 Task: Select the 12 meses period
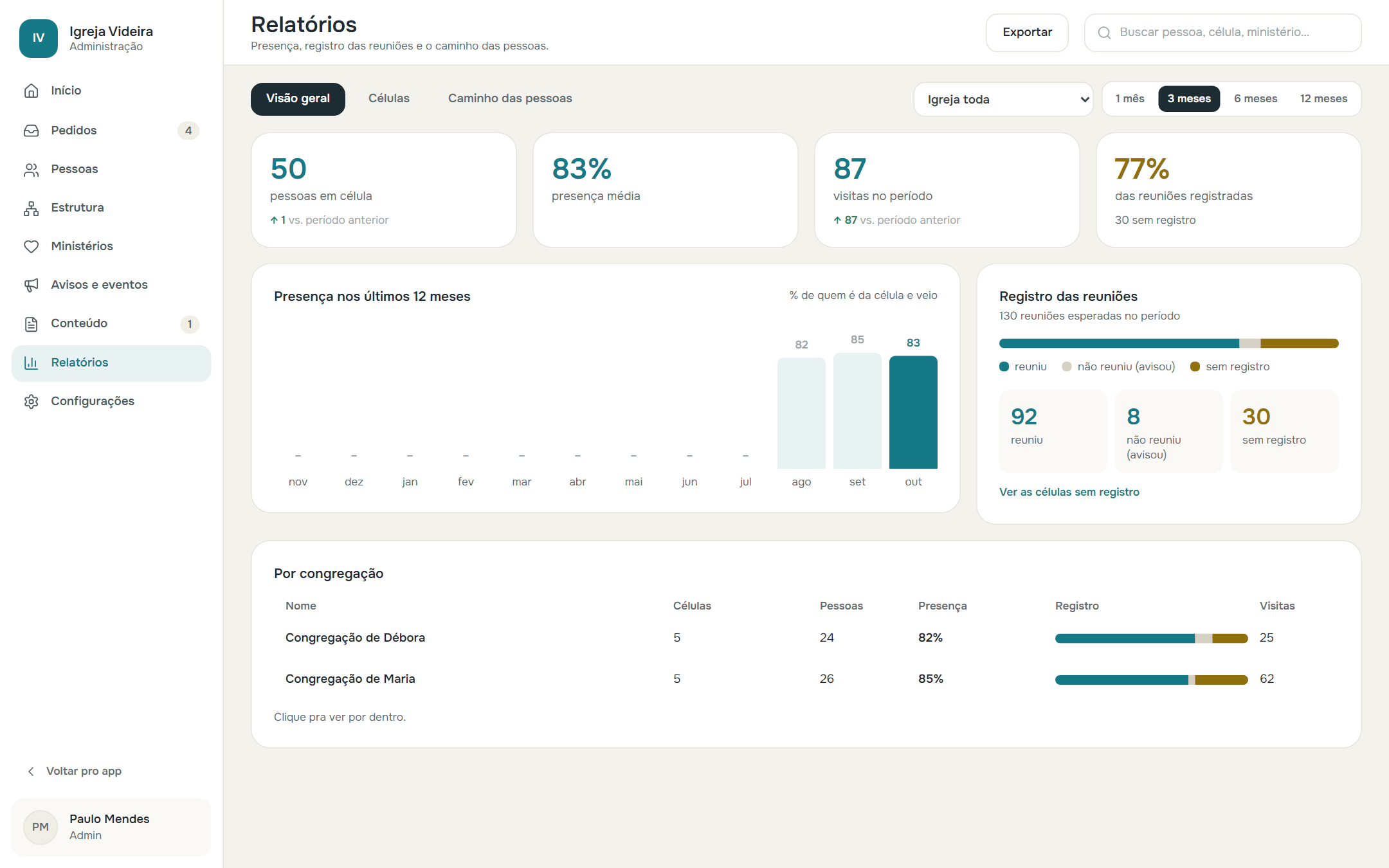(x=1323, y=98)
